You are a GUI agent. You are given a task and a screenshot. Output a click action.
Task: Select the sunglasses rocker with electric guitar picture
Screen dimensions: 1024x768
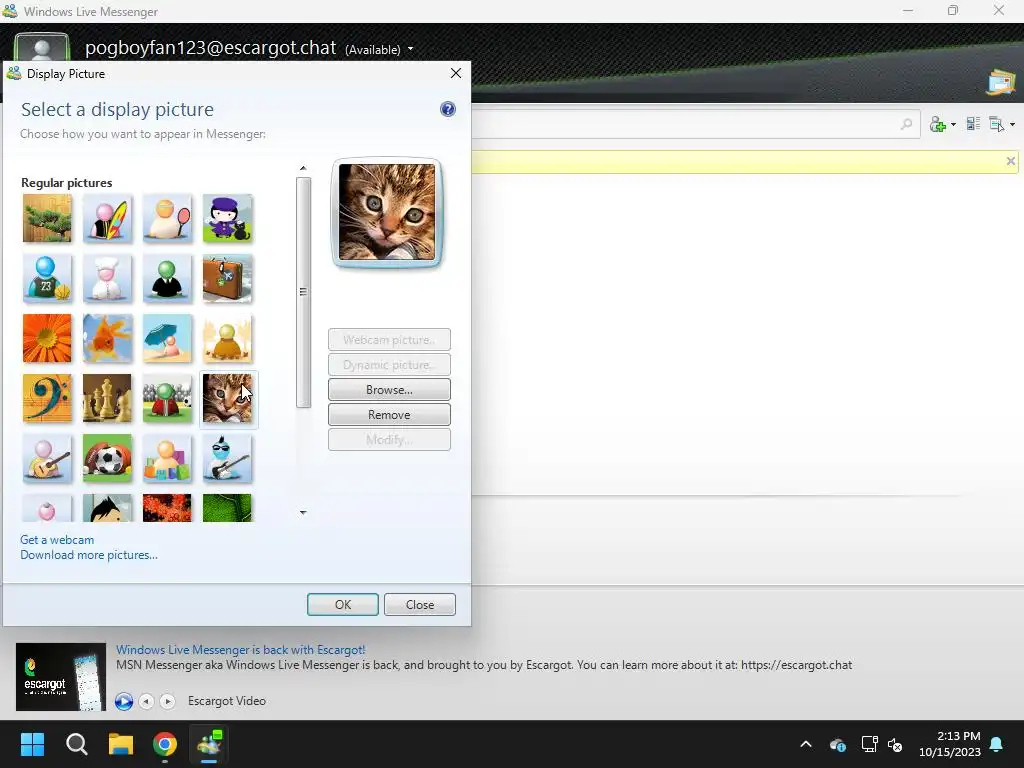coord(227,458)
